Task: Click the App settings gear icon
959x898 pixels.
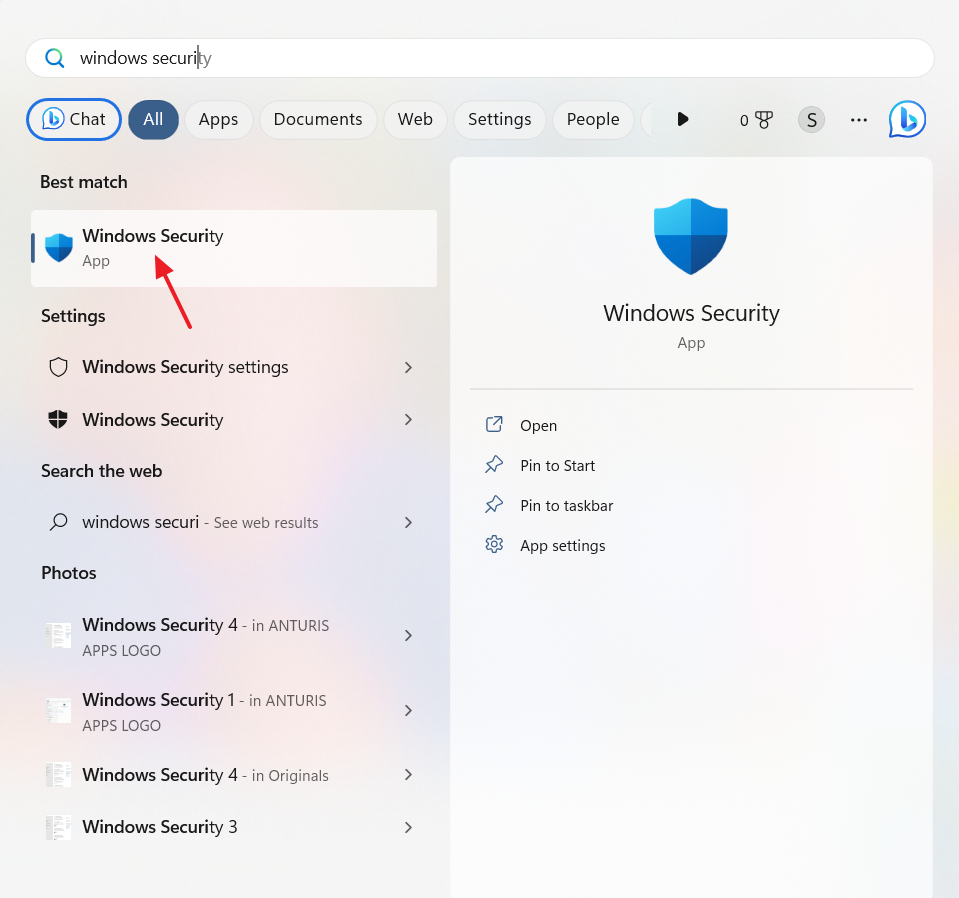Action: [x=494, y=545]
